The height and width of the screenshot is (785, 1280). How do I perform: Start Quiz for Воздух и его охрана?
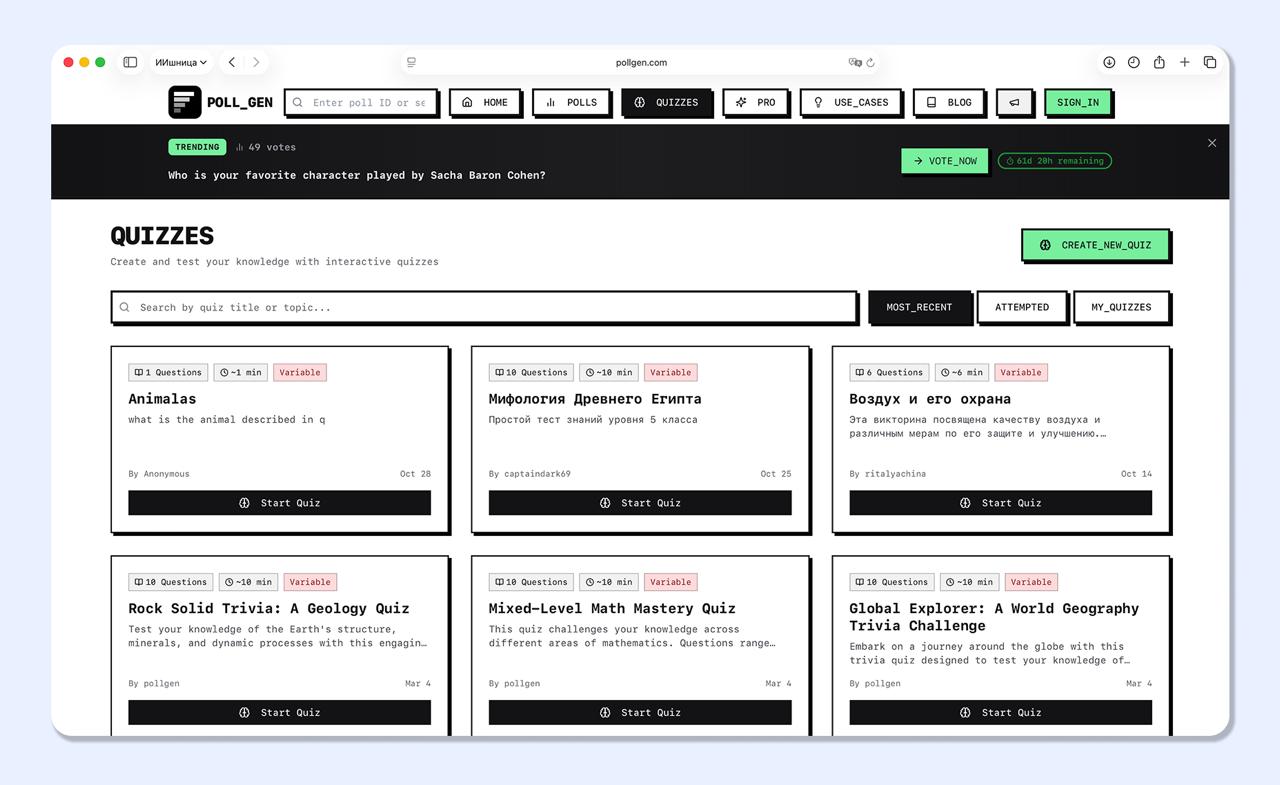pyautogui.click(x=1000, y=503)
